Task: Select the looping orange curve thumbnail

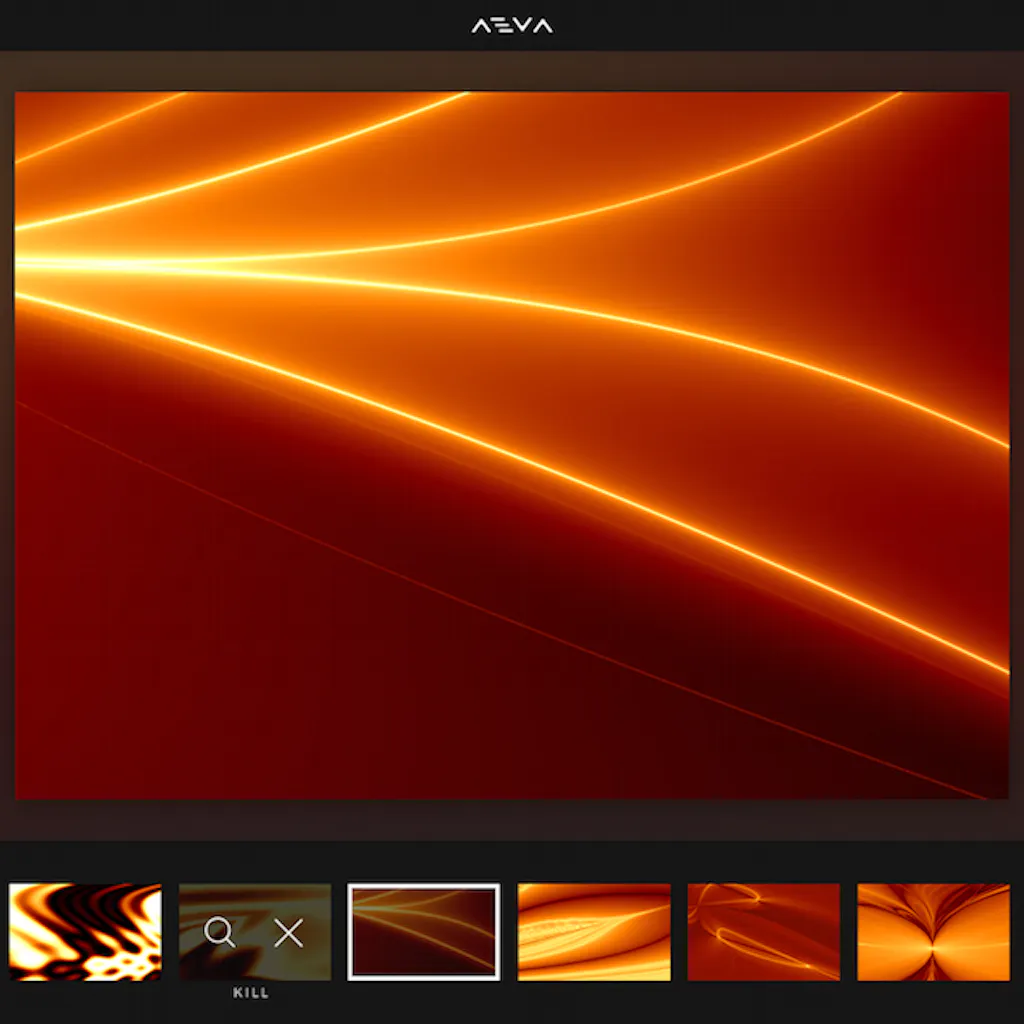Action: click(x=763, y=933)
